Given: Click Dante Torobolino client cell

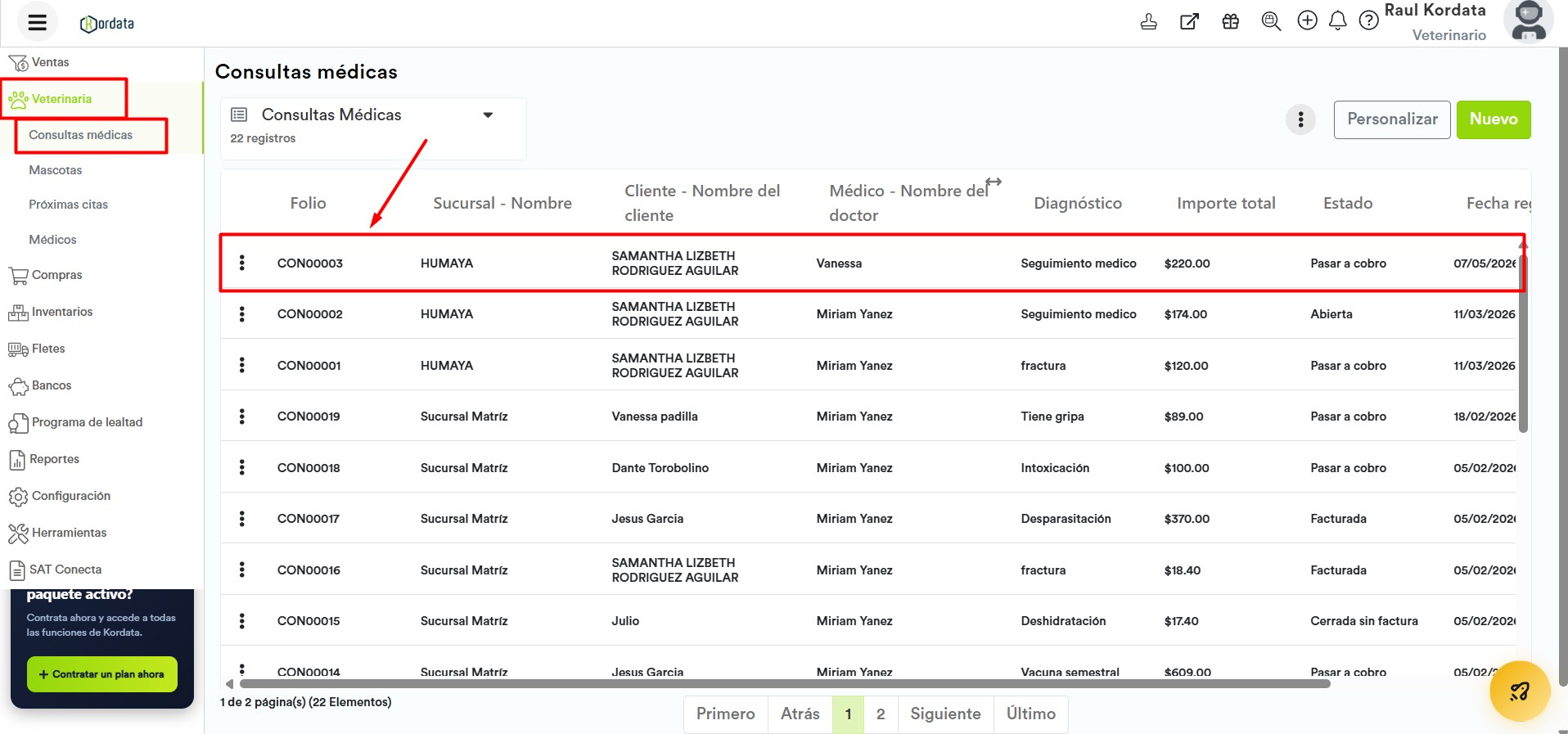Looking at the screenshot, I should tap(660, 468).
